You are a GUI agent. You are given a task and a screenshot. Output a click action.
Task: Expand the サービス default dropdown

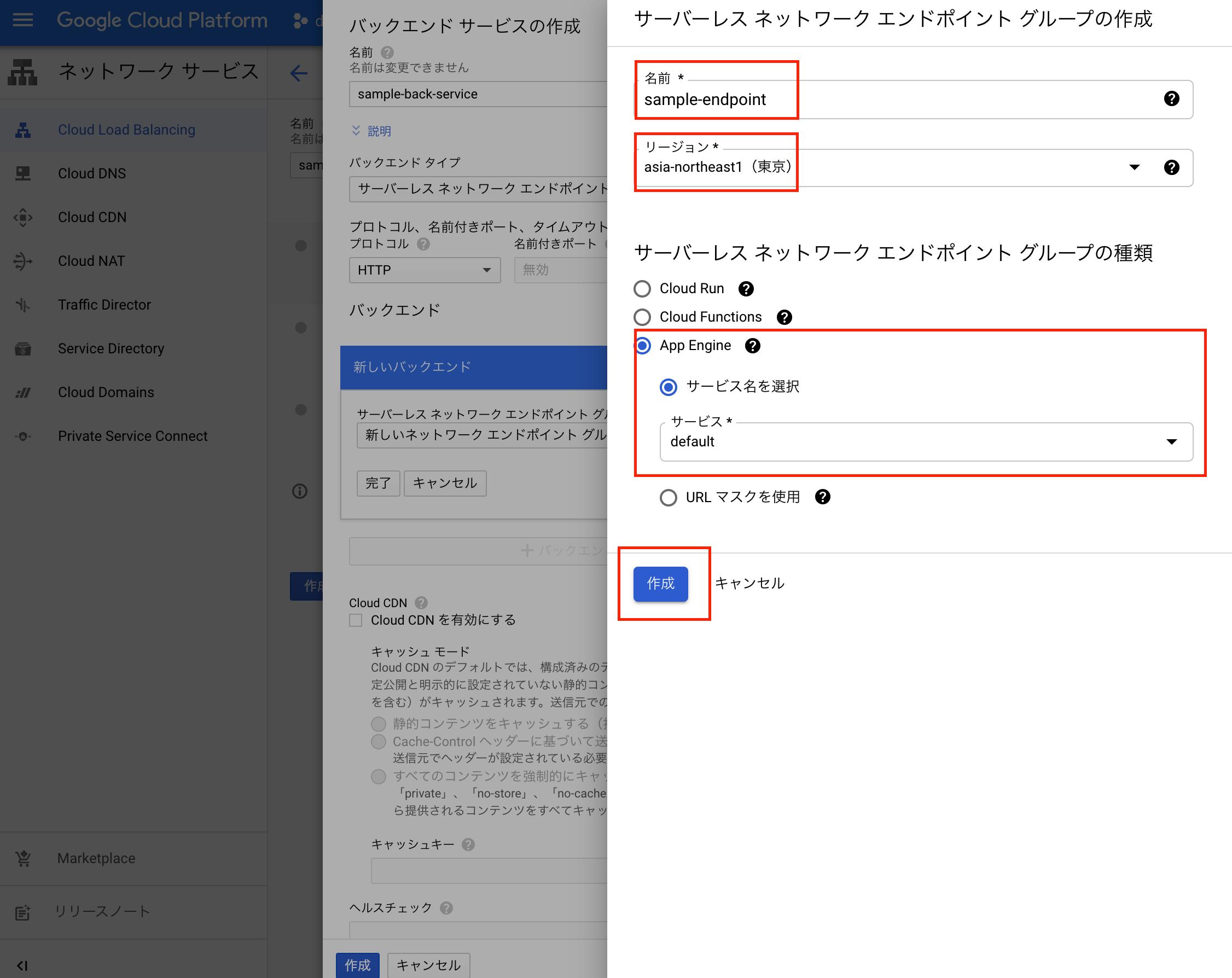click(x=926, y=441)
